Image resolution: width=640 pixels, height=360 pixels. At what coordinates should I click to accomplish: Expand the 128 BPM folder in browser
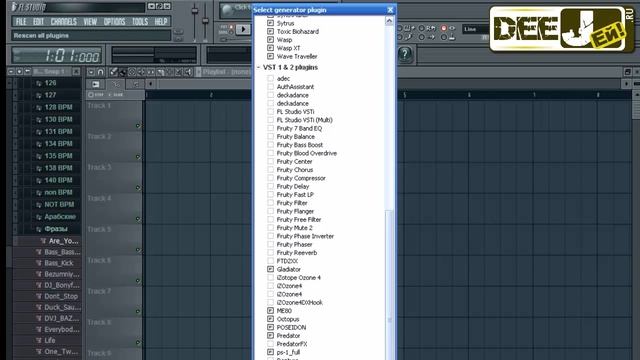coord(39,107)
